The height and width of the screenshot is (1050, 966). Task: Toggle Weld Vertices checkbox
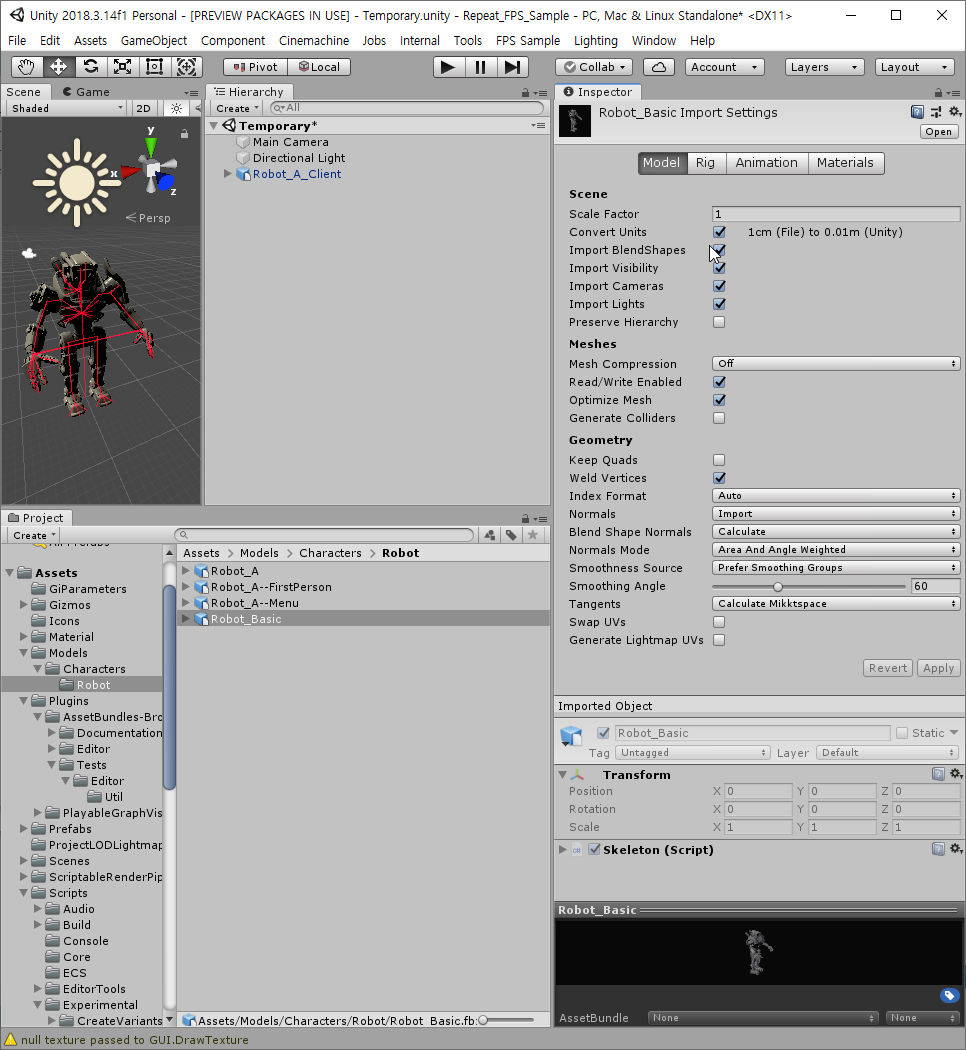[719, 478]
